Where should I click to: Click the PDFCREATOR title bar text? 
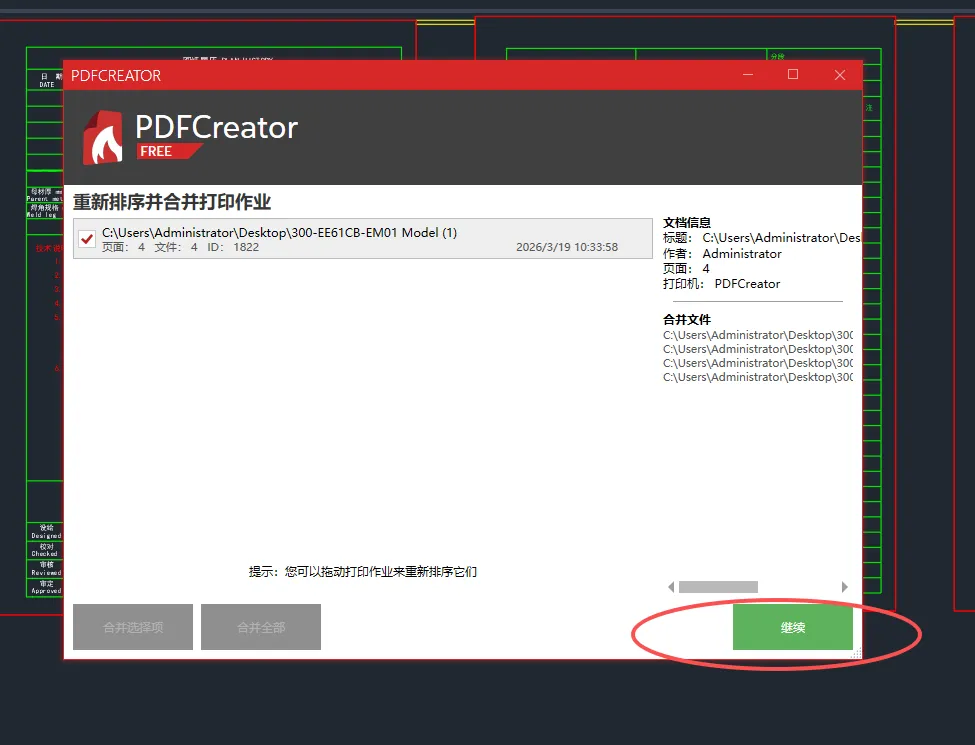[x=116, y=75]
